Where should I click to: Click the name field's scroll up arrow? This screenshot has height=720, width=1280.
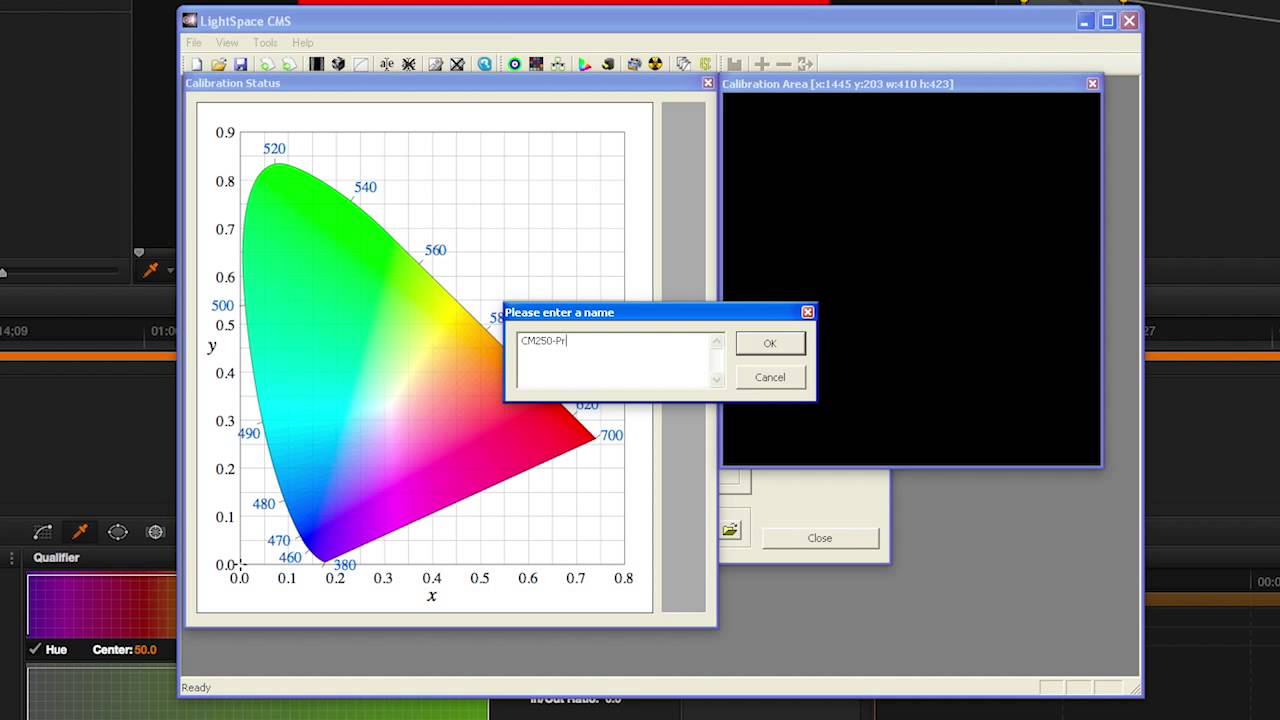click(716, 341)
